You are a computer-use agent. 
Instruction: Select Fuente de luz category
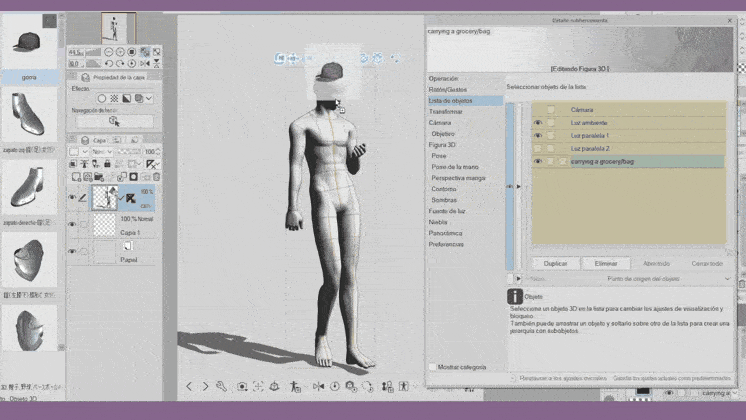(447, 211)
